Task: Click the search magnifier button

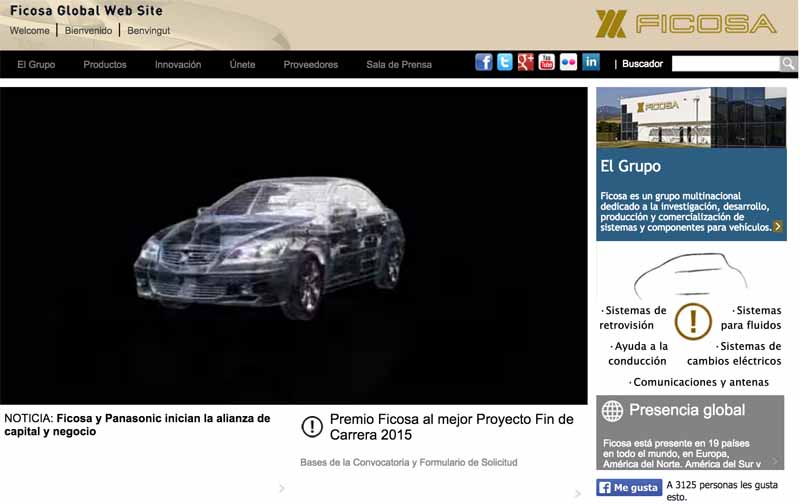Action: pyautogui.click(x=788, y=64)
